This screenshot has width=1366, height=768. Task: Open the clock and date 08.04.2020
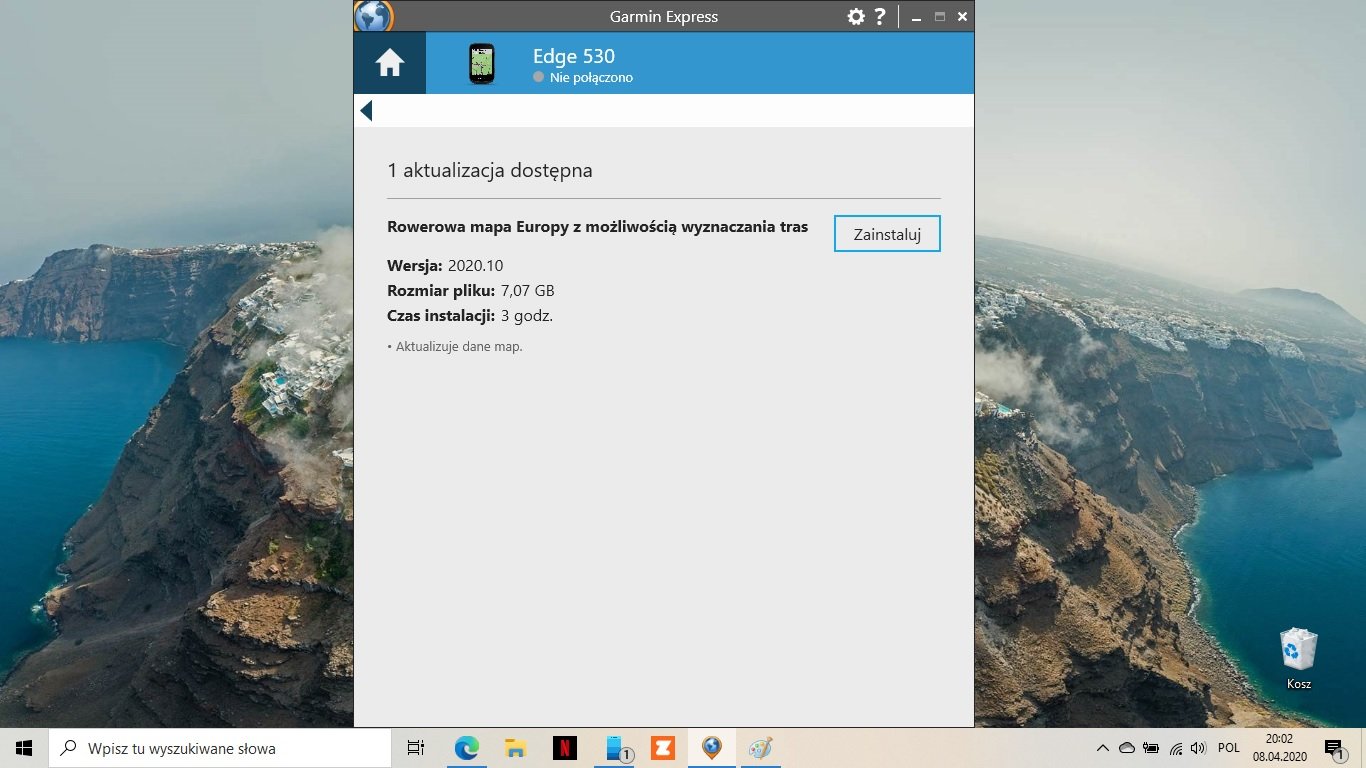(x=1278, y=748)
